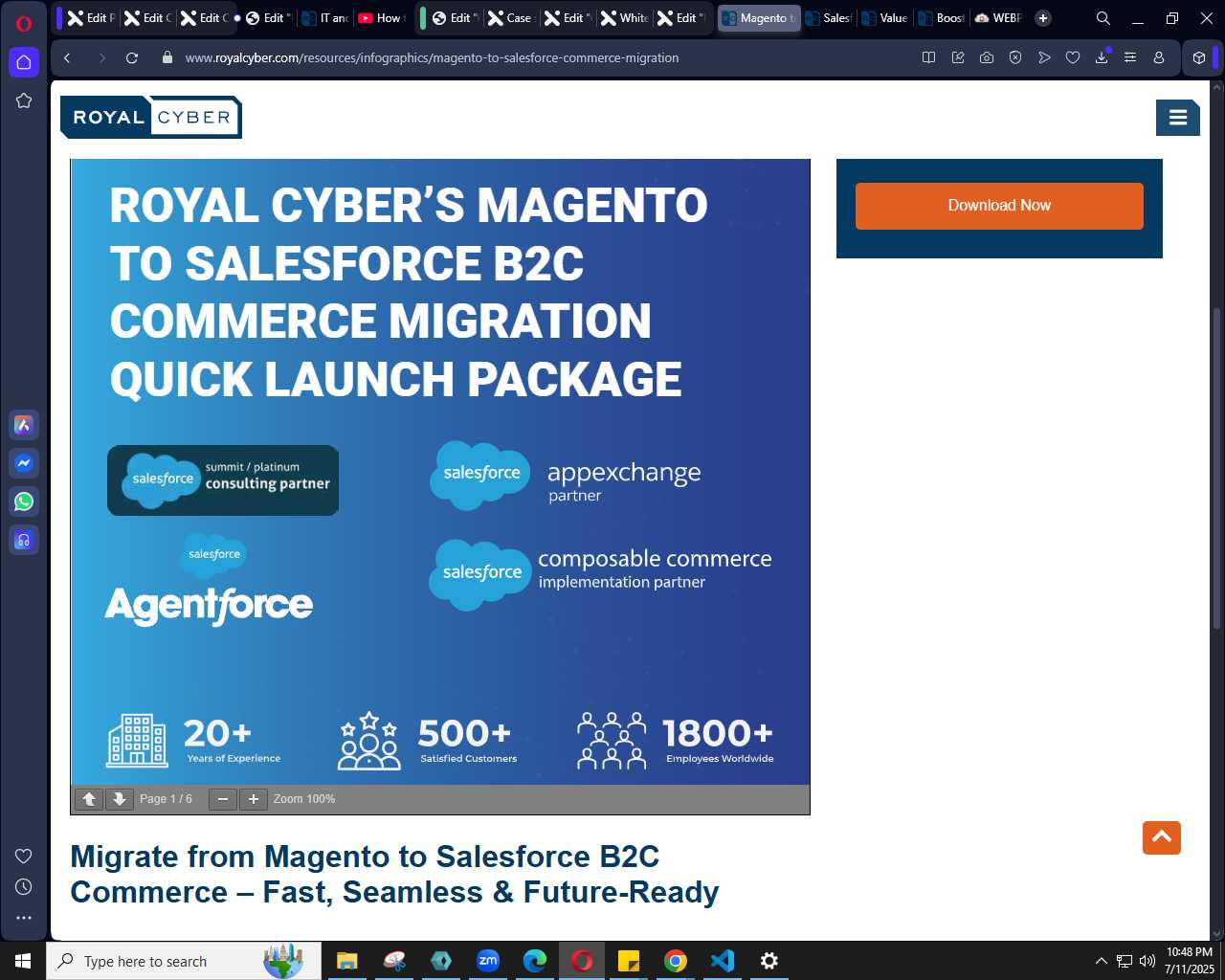
Task: Open sidebar Pinboards heart icon
Action: pos(24,856)
